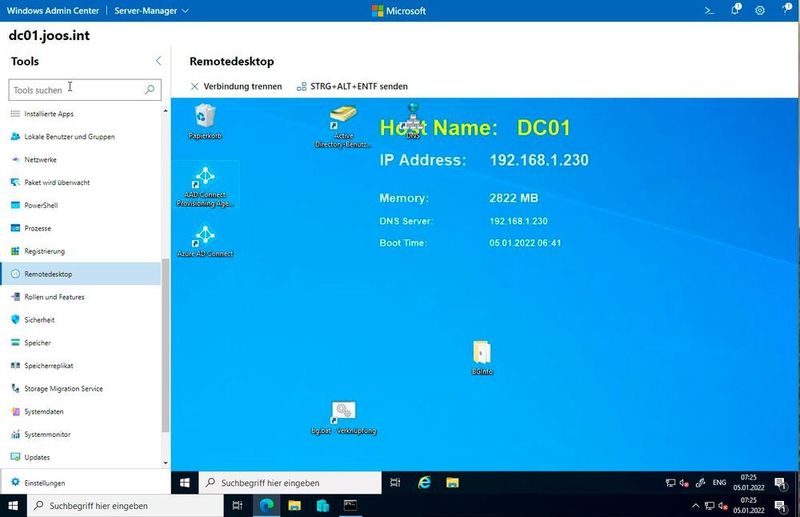Image resolution: width=800 pixels, height=517 pixels.
Task: Open local notification center icon
Action: pyautogui.click(x=780, y=506)
